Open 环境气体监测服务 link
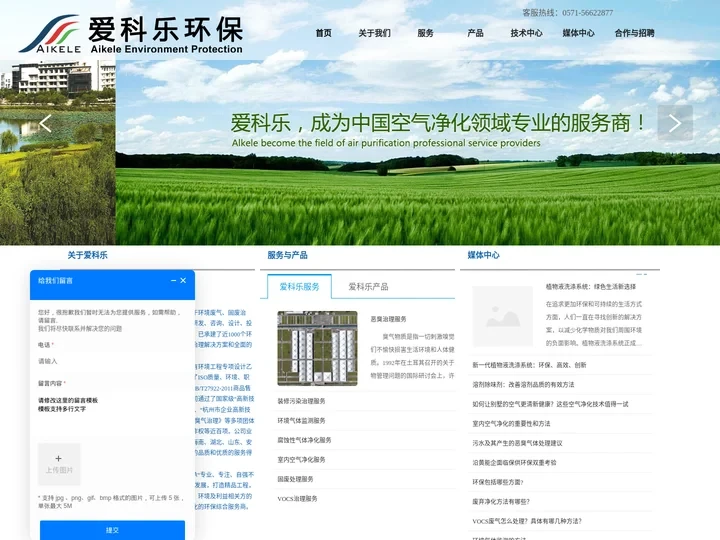This screenshot has width=720, height=540. (301, 421)
